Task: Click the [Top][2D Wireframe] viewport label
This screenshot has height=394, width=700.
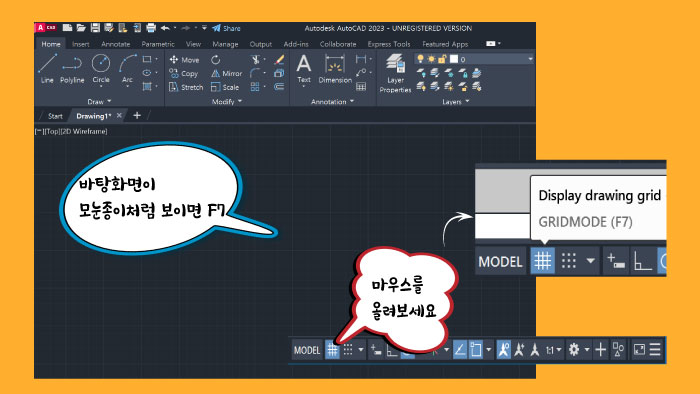Action: pos(71,131)
